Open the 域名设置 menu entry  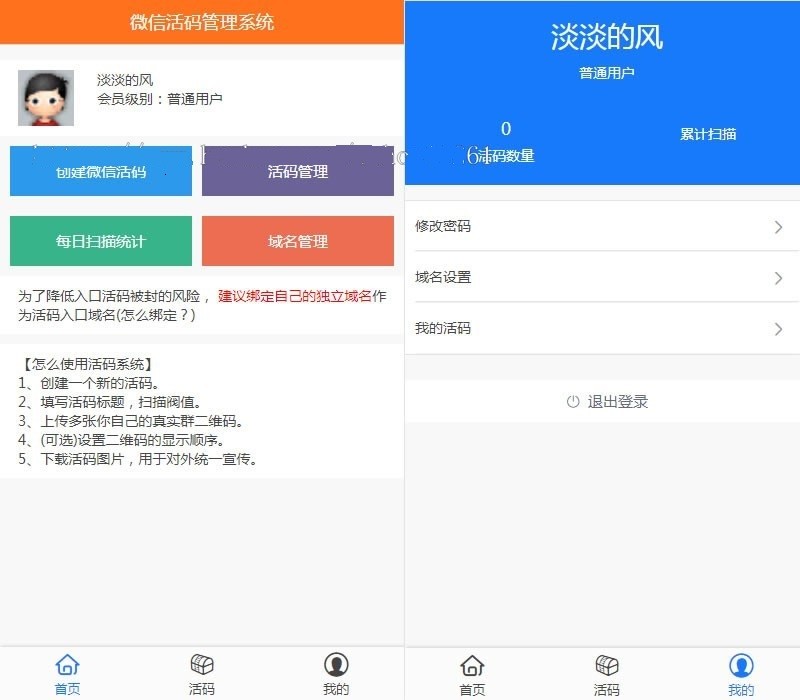603,277
